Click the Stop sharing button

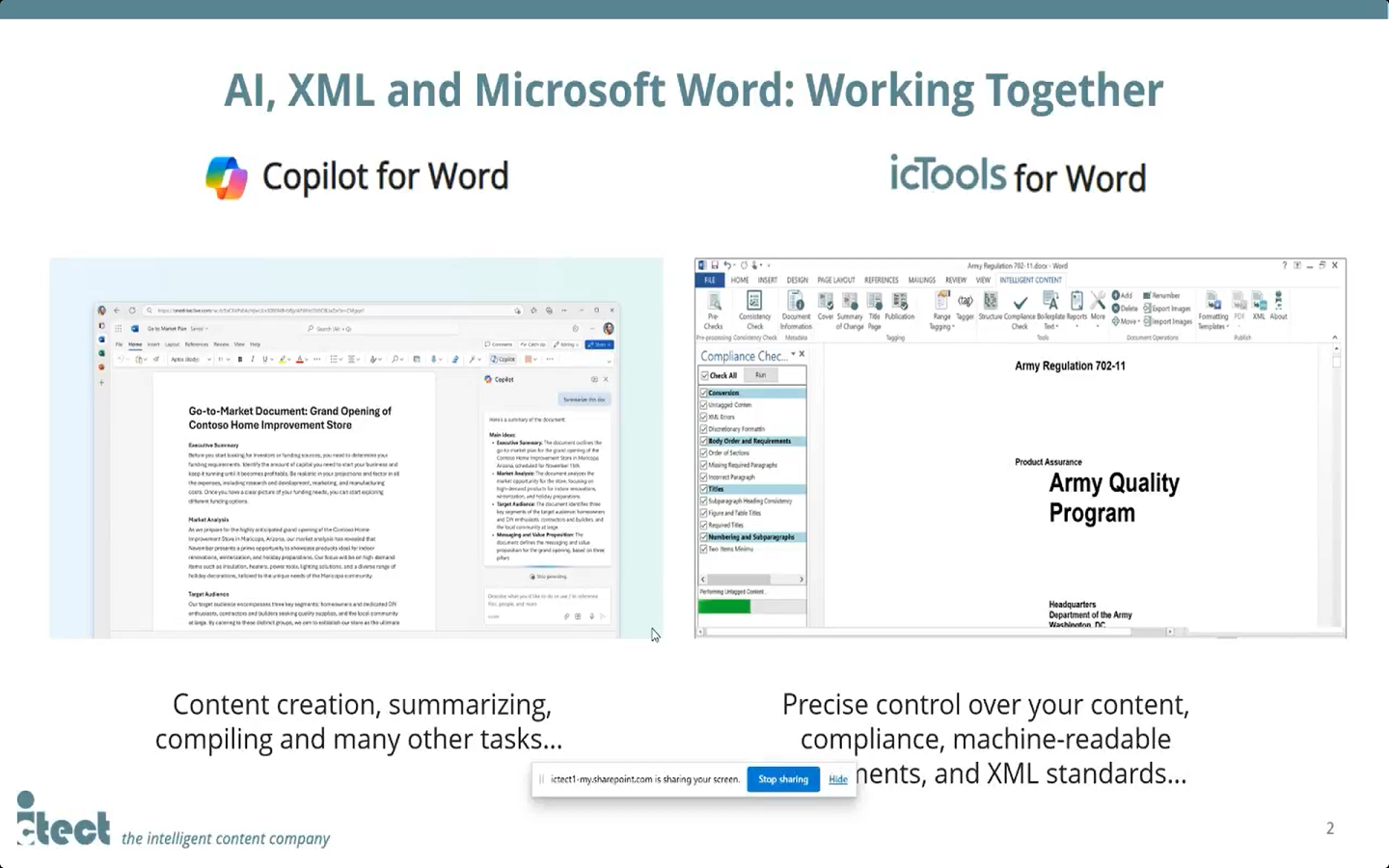point(782,779)
